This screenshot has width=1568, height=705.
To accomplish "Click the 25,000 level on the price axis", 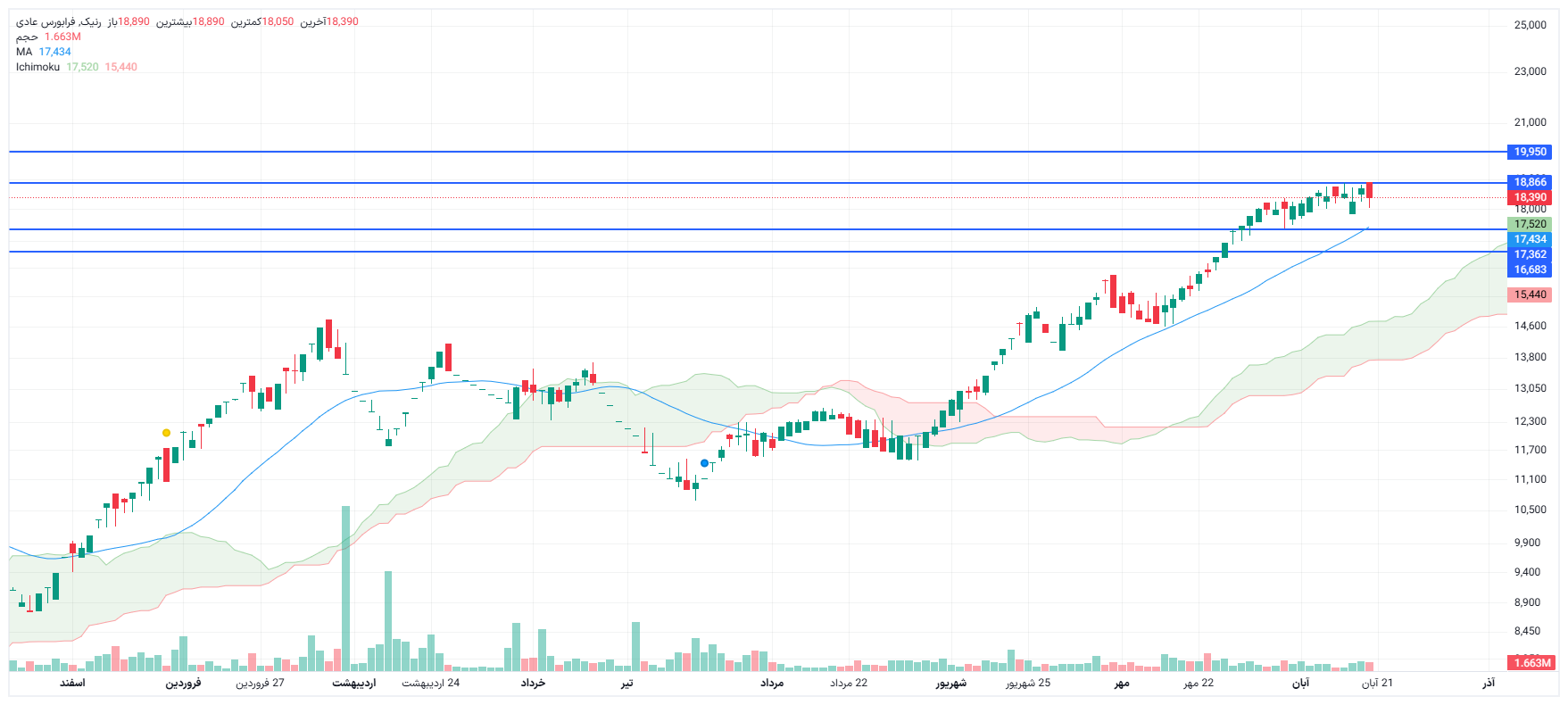I will tap(1530, 25).
